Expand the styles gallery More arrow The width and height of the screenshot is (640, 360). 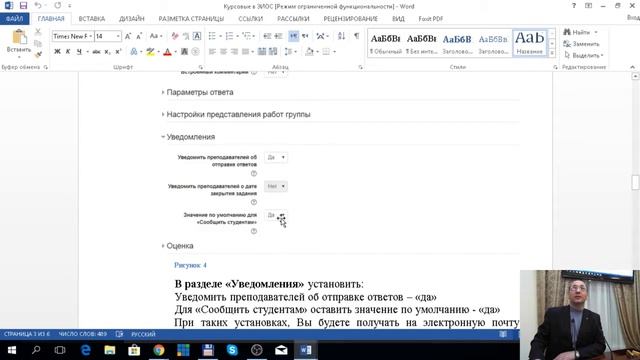pyautogui.click(x=552, y=53)
